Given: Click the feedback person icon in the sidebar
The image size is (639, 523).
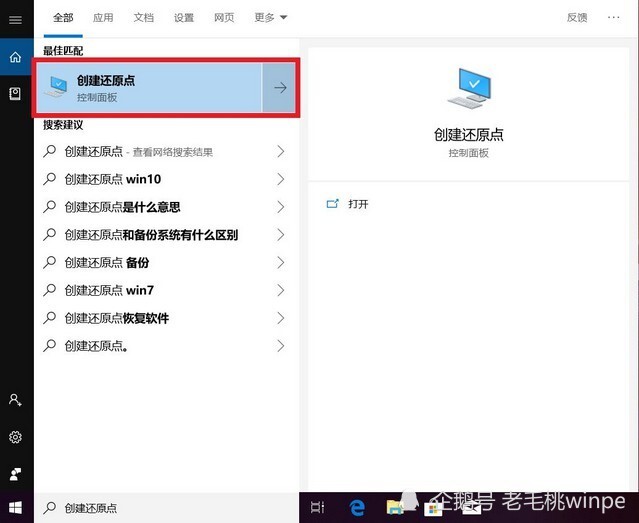Looking at the screenshot, I should [15, 474].
